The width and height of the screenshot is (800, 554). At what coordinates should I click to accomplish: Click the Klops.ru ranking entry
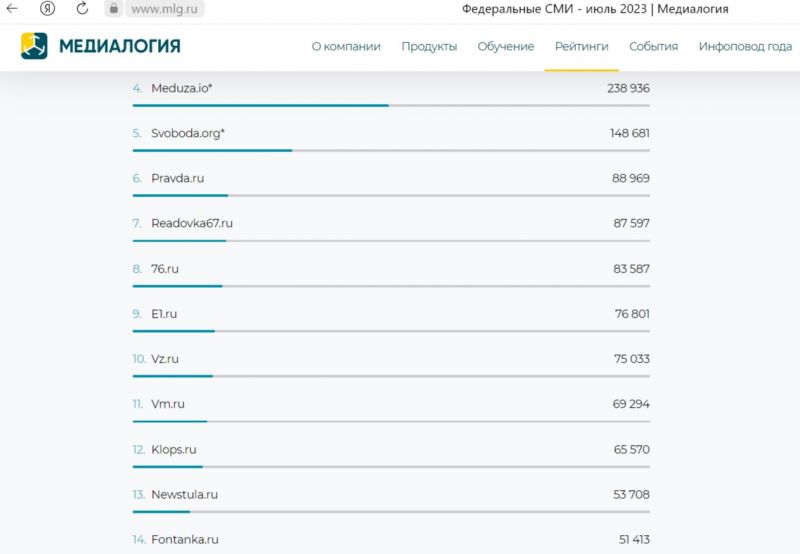pyautogui.click(x=174, y=449)
